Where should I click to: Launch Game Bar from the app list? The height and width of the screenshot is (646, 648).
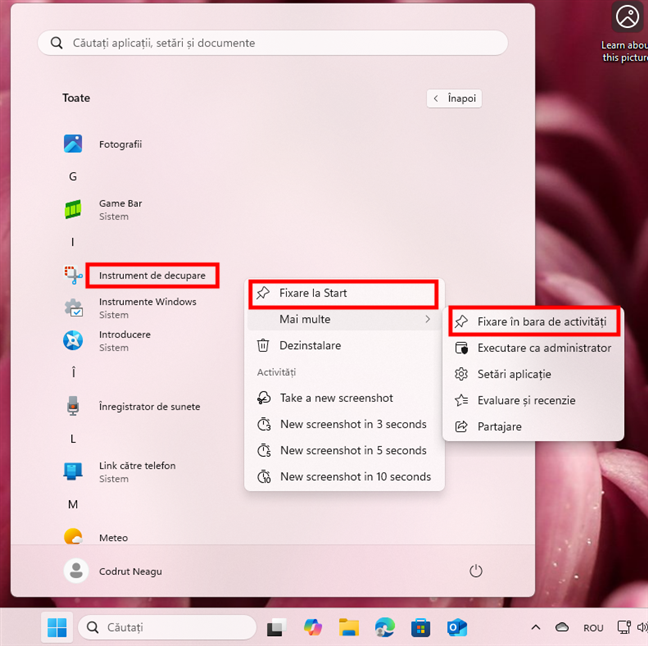click(x=73, y=209)
